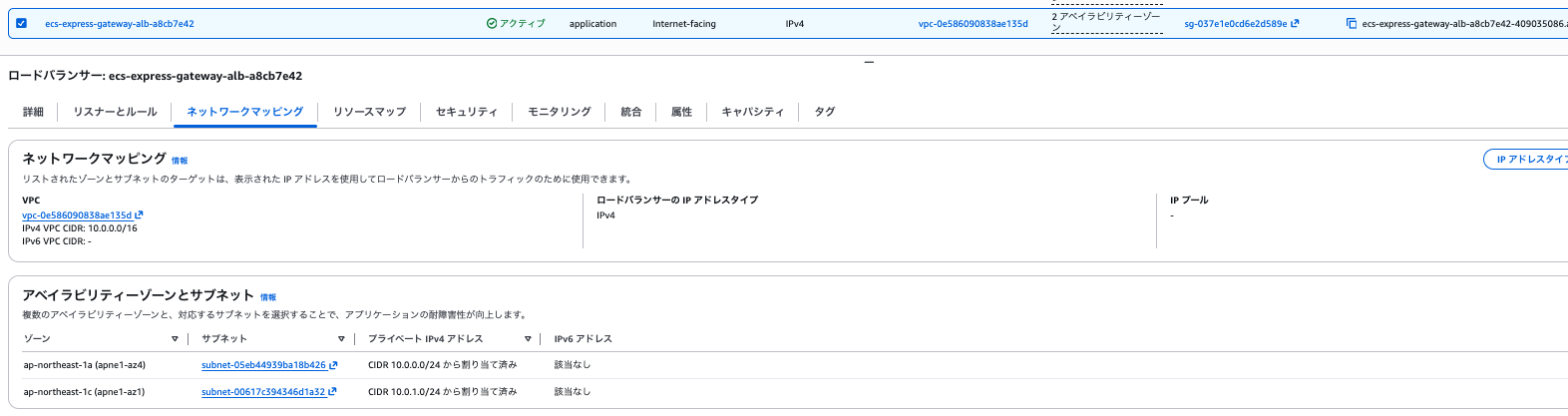This screenshot has height=416, width=1568.
Task: Open the セキュリティ tab
Action: [x=466, y=112]
